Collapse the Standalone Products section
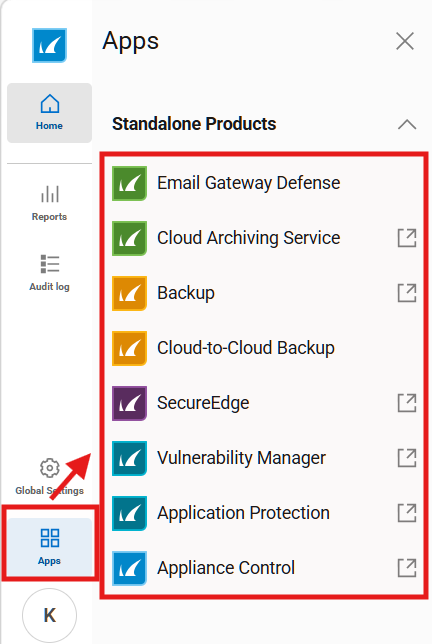Image resolution: width=432 pixels, height=644 pixels. [407, 124]
